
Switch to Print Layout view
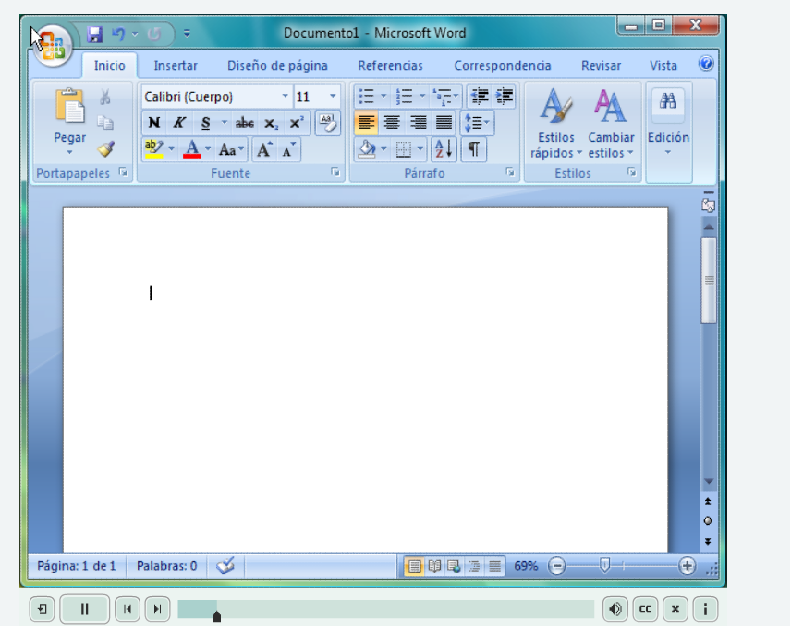414,566
